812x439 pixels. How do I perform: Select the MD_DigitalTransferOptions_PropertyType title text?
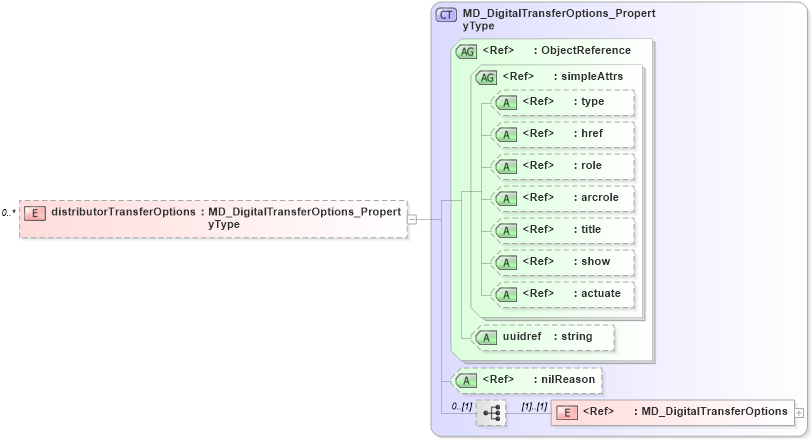click(559, 19)
